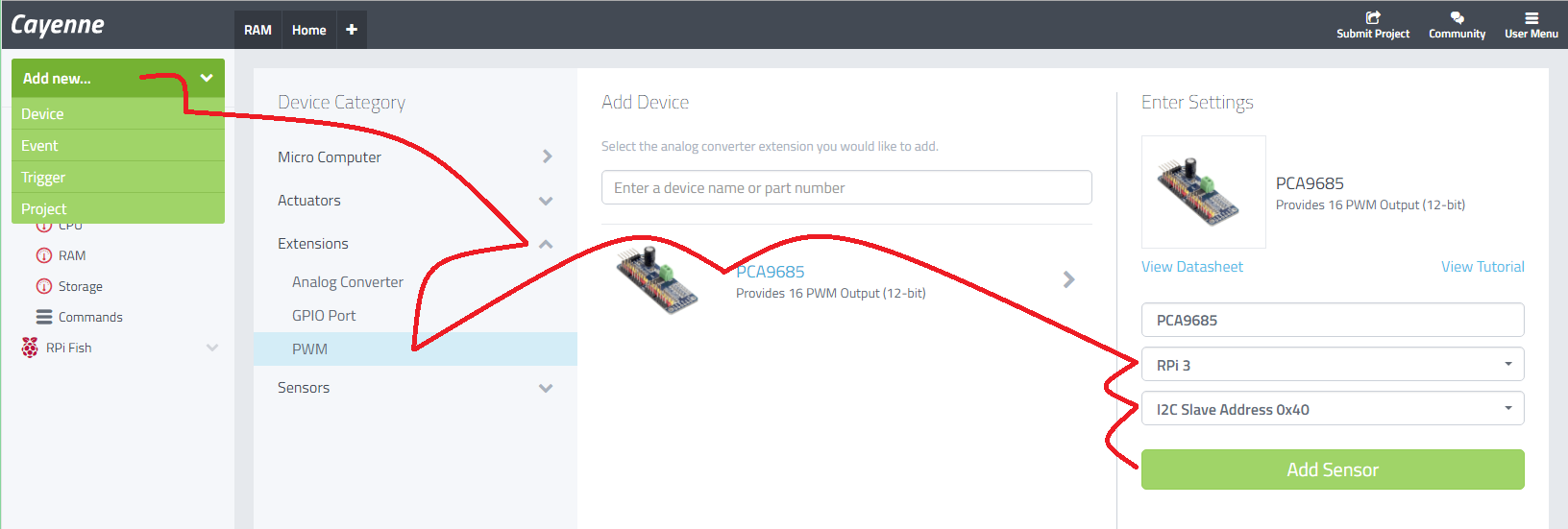Click the PCA9685 board image in device list

click(658, 279)
